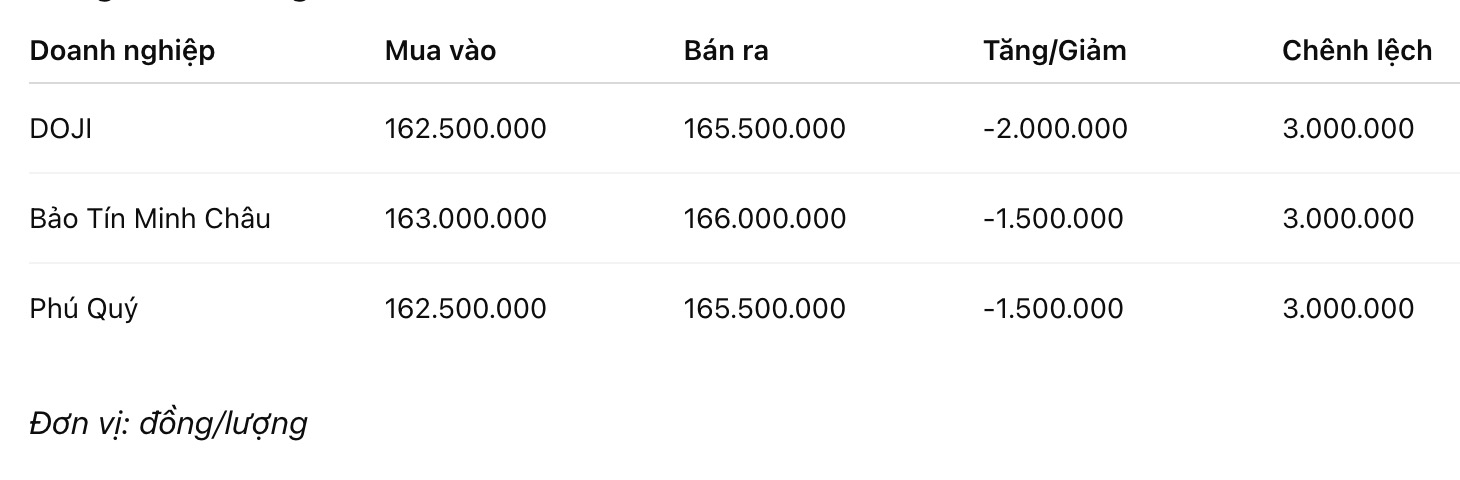The height and width of the screenshot is (480, 1460).
Task: Click DOJI's Mua vào price 162.500.000
Action: 465,128
